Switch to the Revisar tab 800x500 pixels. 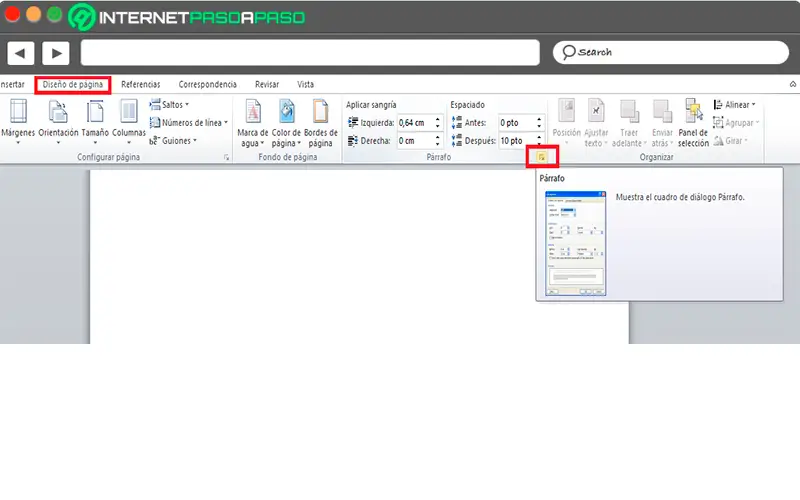click(267, 84)
